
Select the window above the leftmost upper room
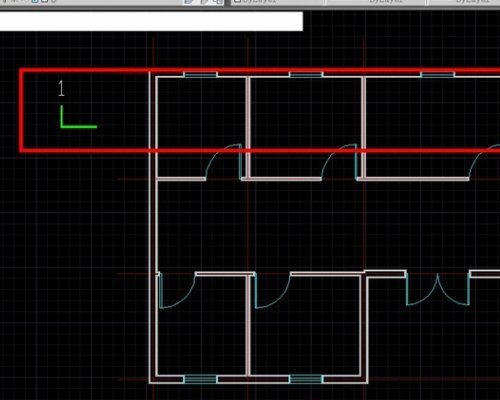coord(200,75)
